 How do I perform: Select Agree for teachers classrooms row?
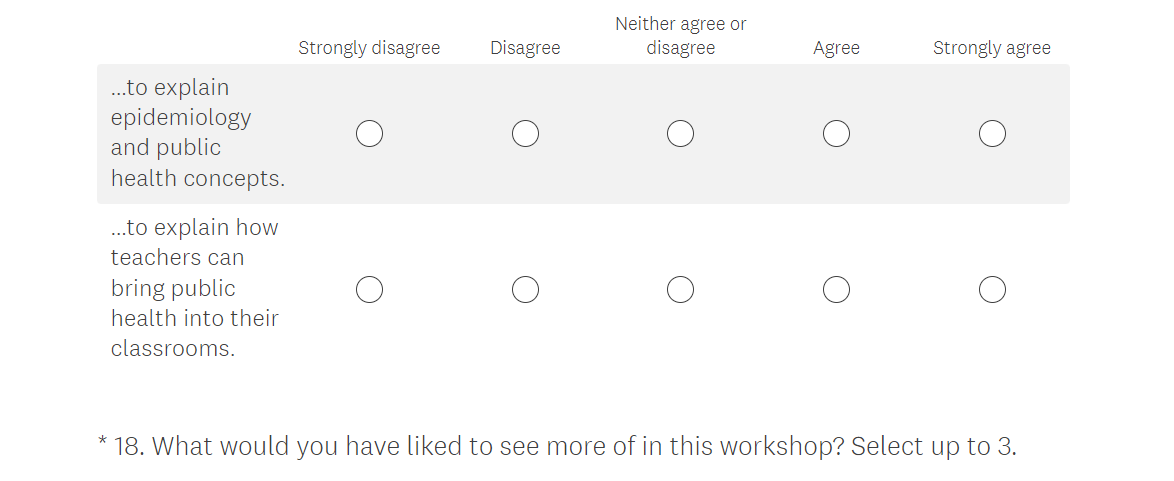(x=836, y=290)
